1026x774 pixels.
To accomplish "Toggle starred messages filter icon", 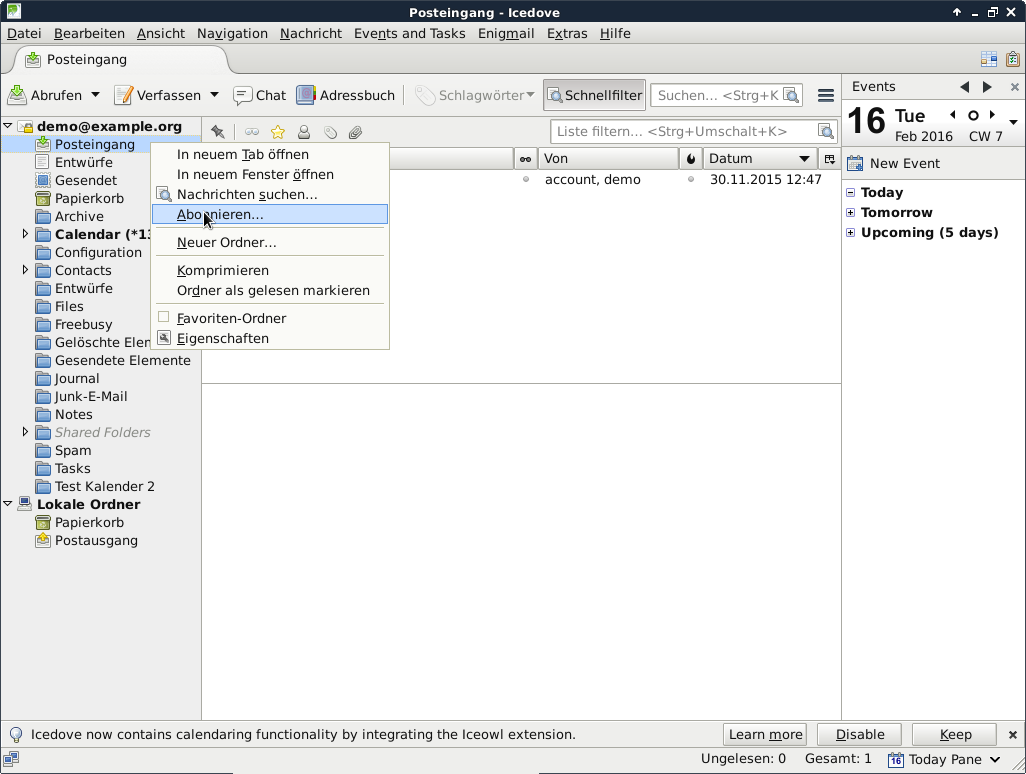I will pyautogui.click(x=278, y=132).
